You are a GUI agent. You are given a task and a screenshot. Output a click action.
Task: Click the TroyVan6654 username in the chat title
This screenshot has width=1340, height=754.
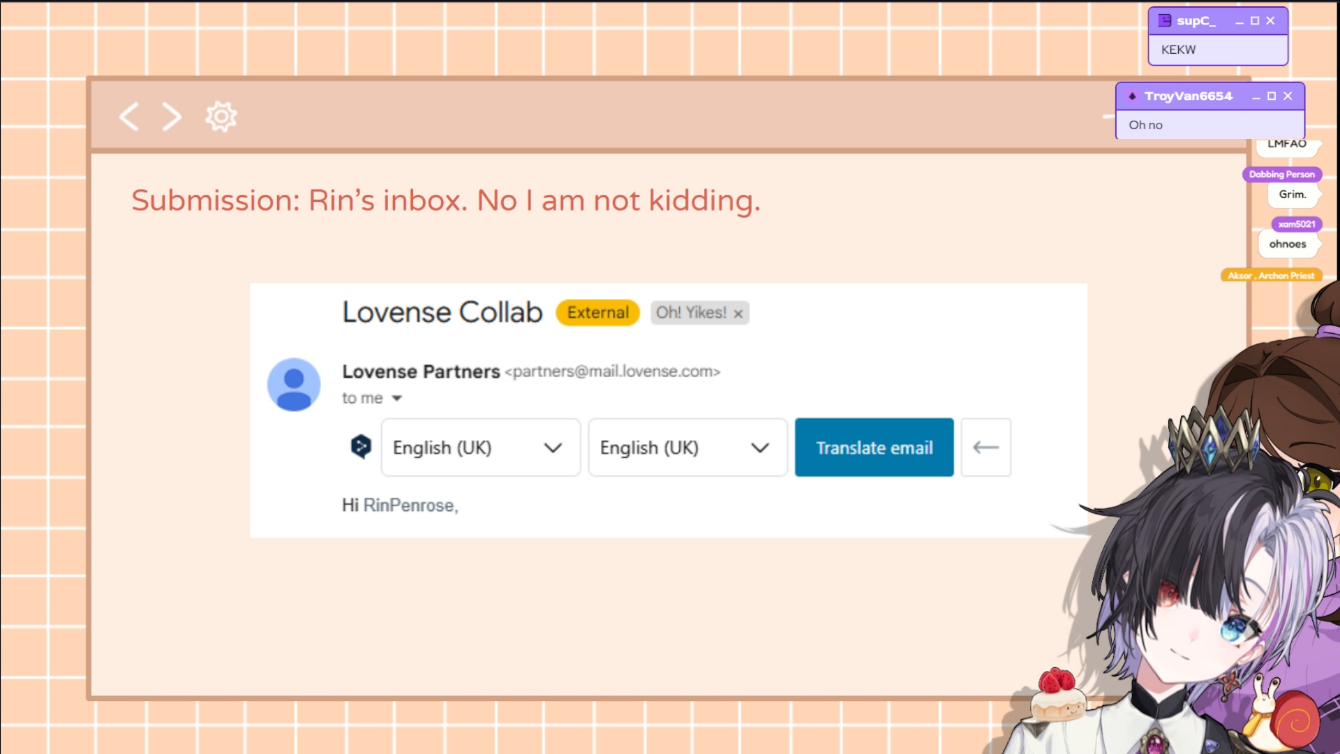(1189, 96)
